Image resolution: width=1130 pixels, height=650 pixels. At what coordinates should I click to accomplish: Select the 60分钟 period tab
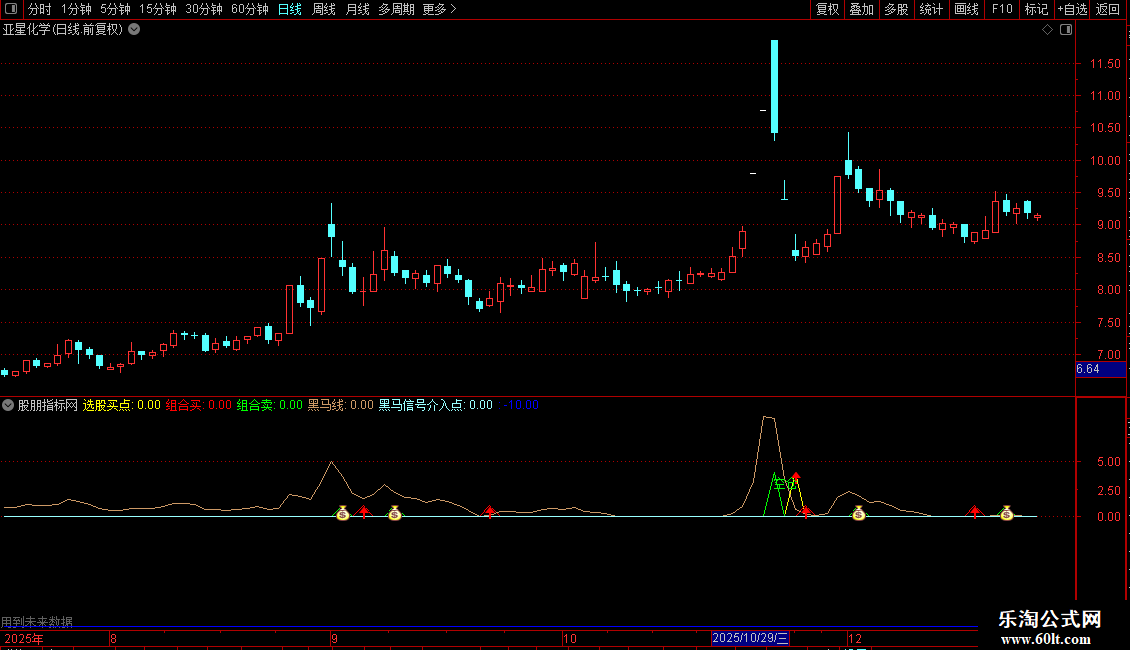point(250,9)
